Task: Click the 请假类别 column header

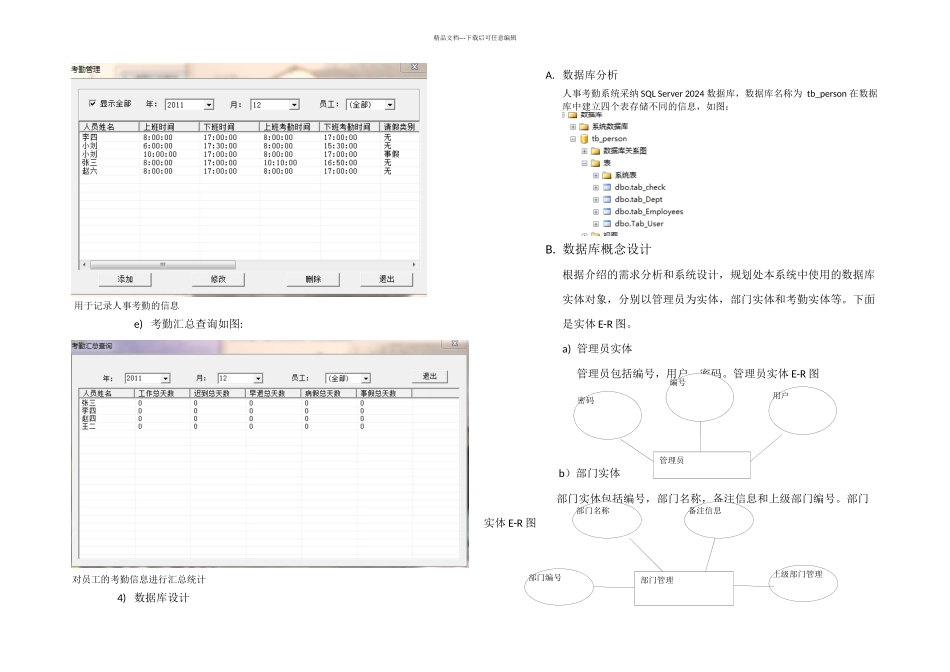Action: point(400,127)
